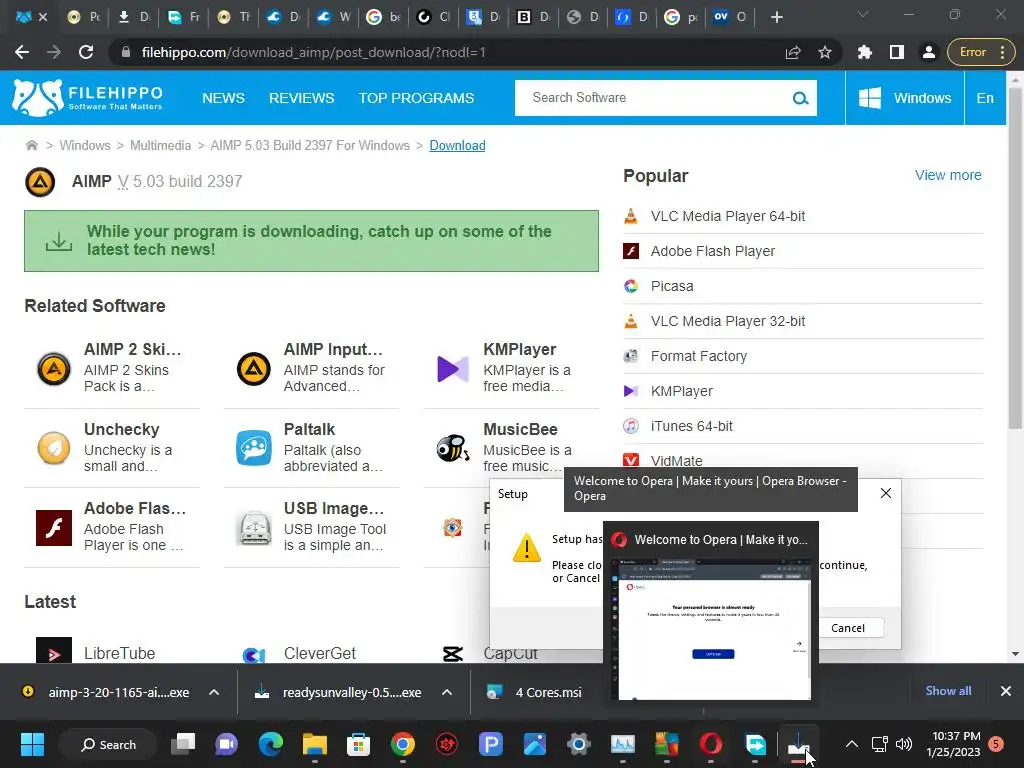Open the REVIEWS menu
This screenshot has height=768, width=1024.
(302, 98)
